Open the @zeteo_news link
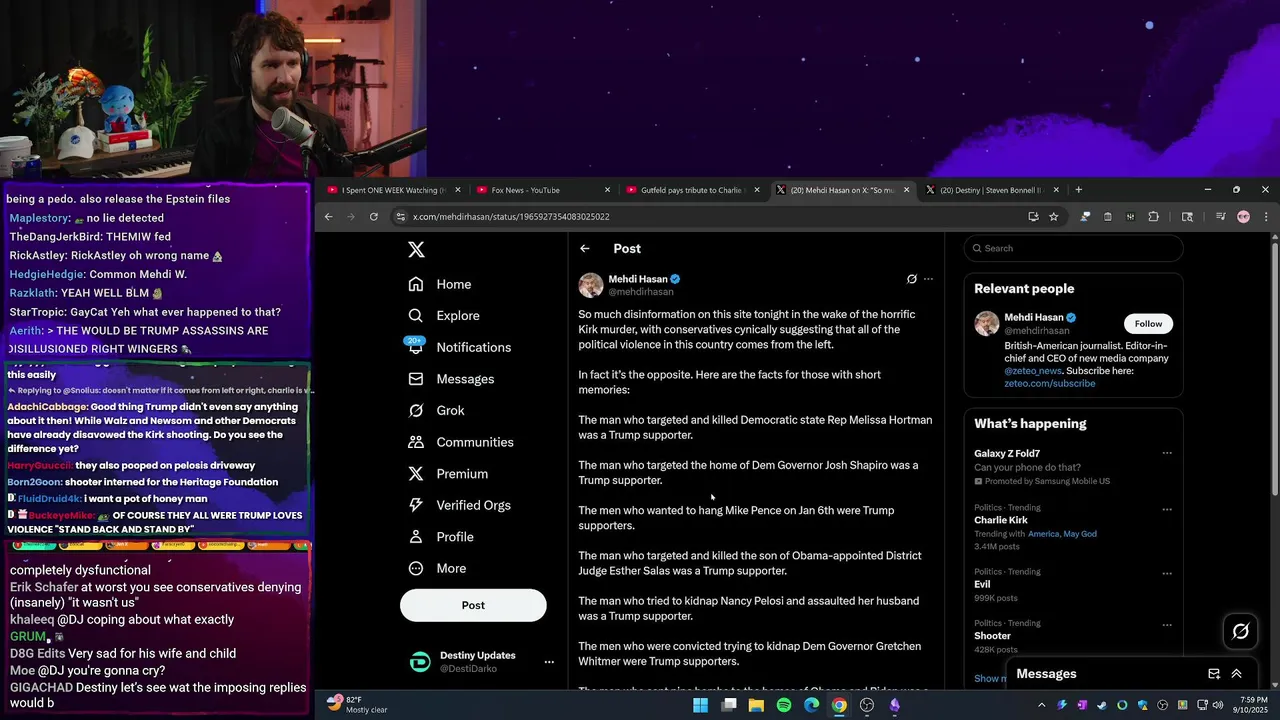This screenshot has height=720, width=1280. [1033, 371]
